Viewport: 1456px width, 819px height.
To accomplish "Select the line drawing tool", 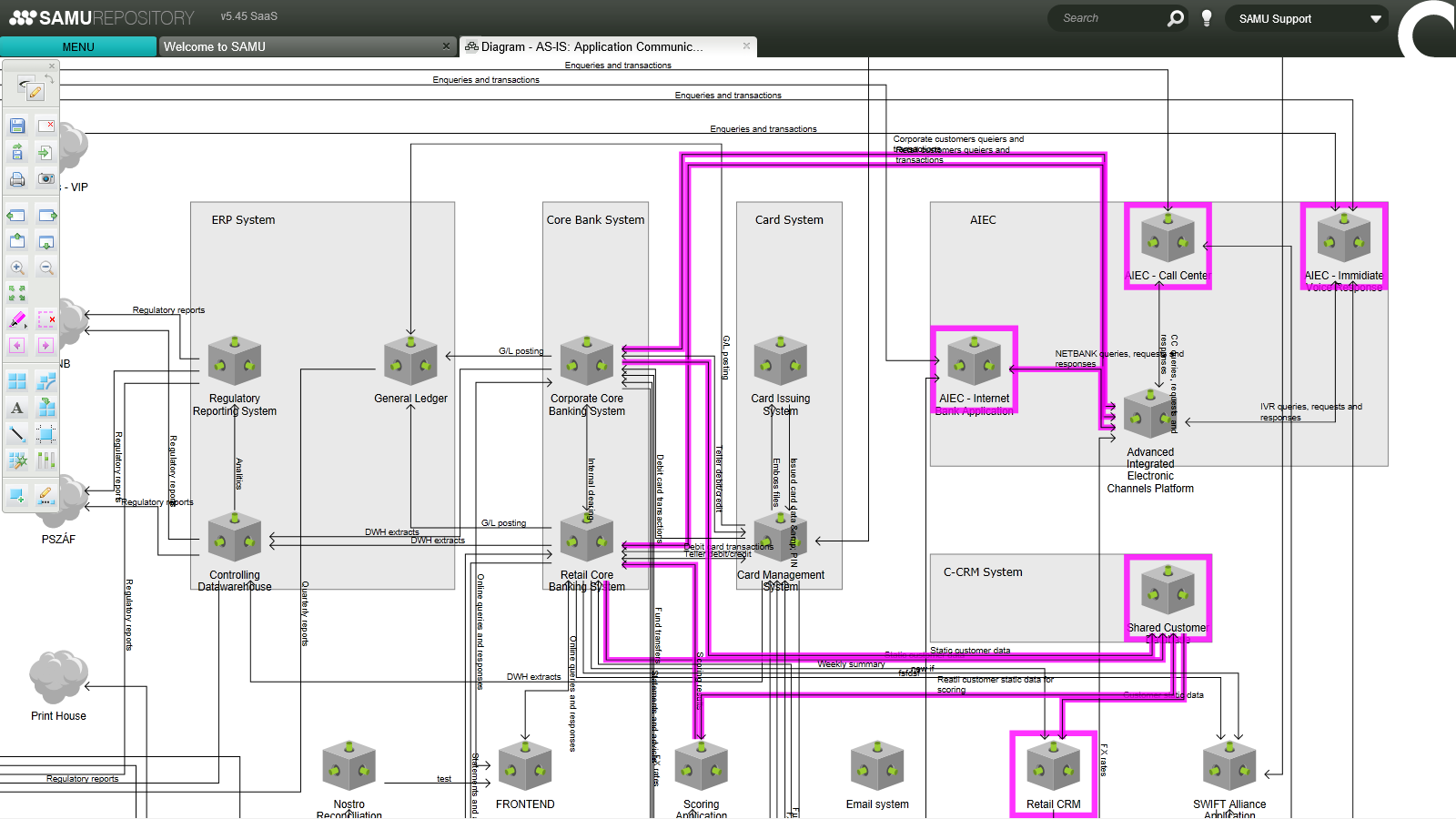I will coord(17,434).
